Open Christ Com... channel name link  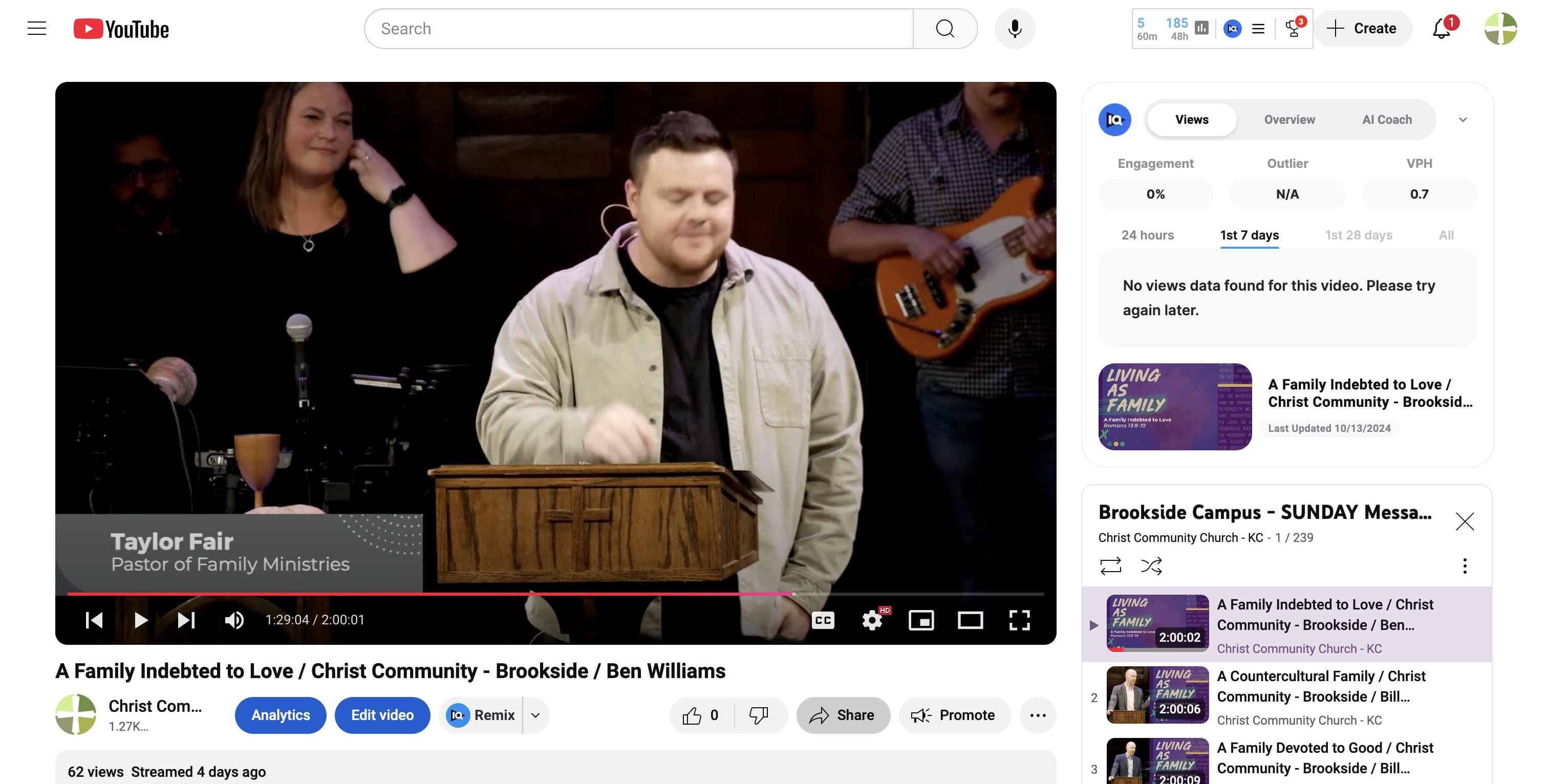point(155,706)
